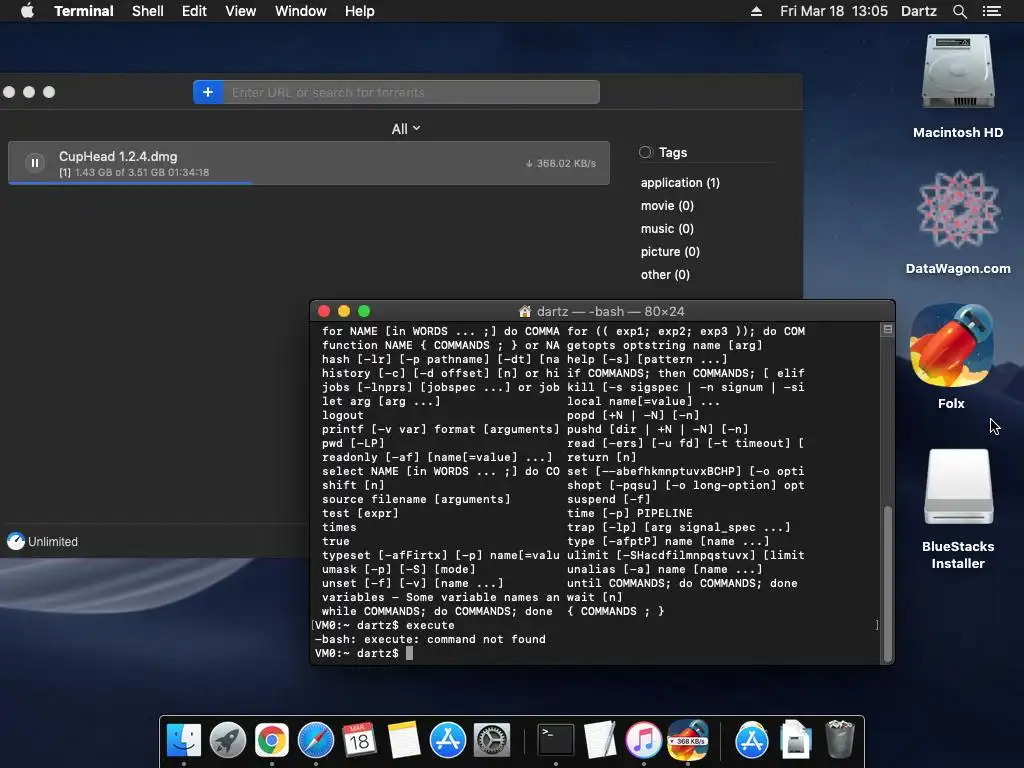
Task: Open the Shell menu
Action: 148,11
